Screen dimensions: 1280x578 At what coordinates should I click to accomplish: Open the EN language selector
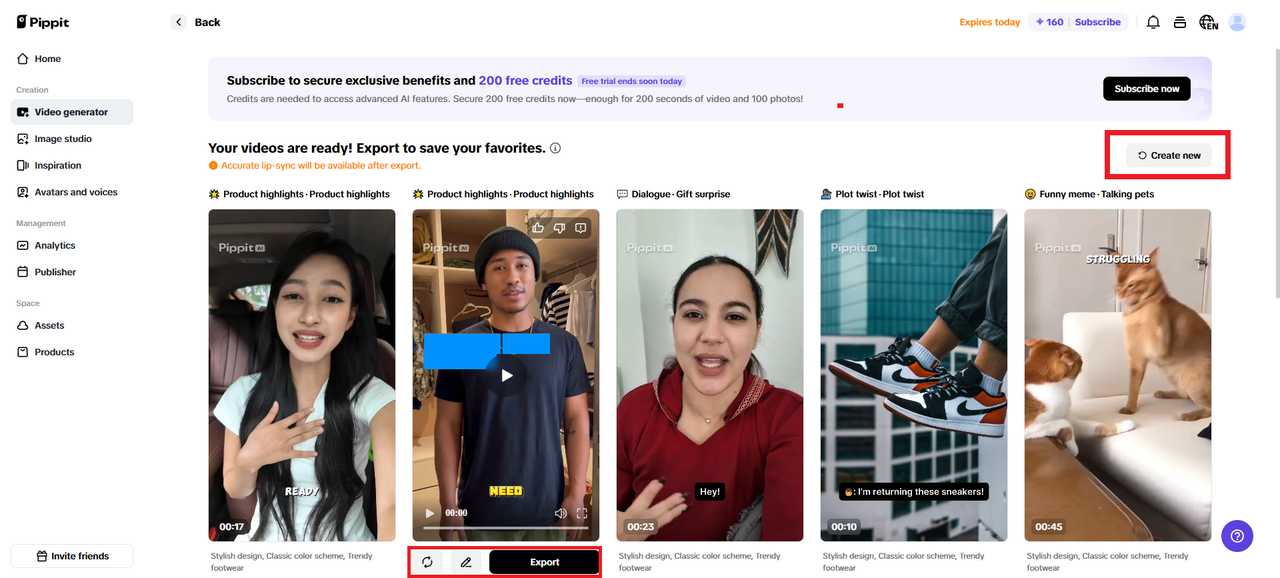pos(1208,21)
